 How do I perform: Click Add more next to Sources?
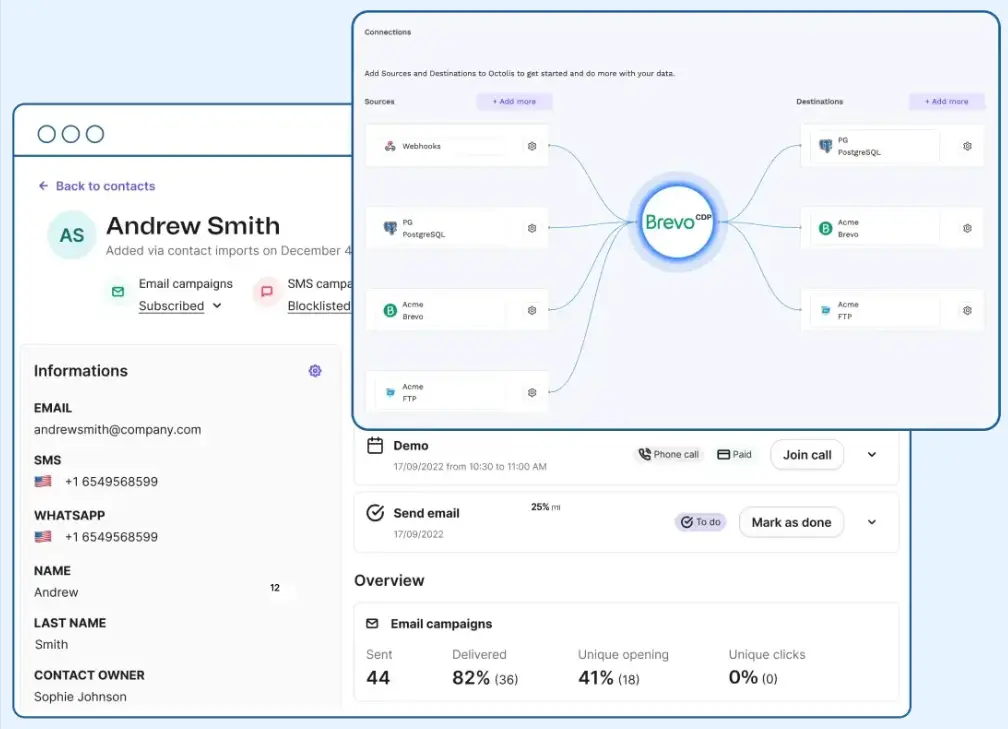click(514, 102)
